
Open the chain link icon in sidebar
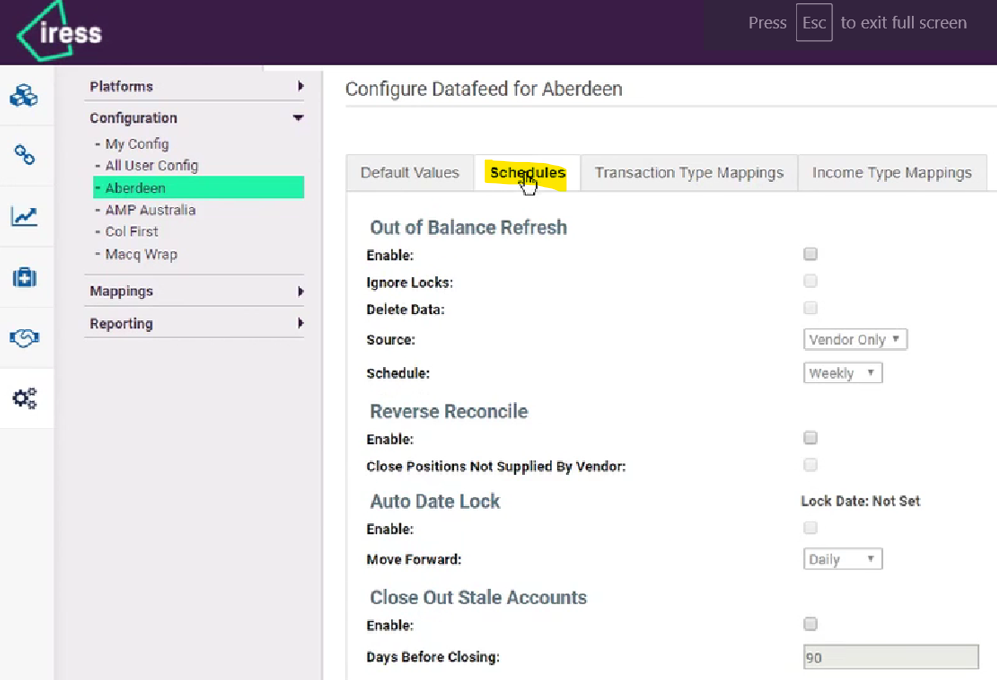point(24,155)
